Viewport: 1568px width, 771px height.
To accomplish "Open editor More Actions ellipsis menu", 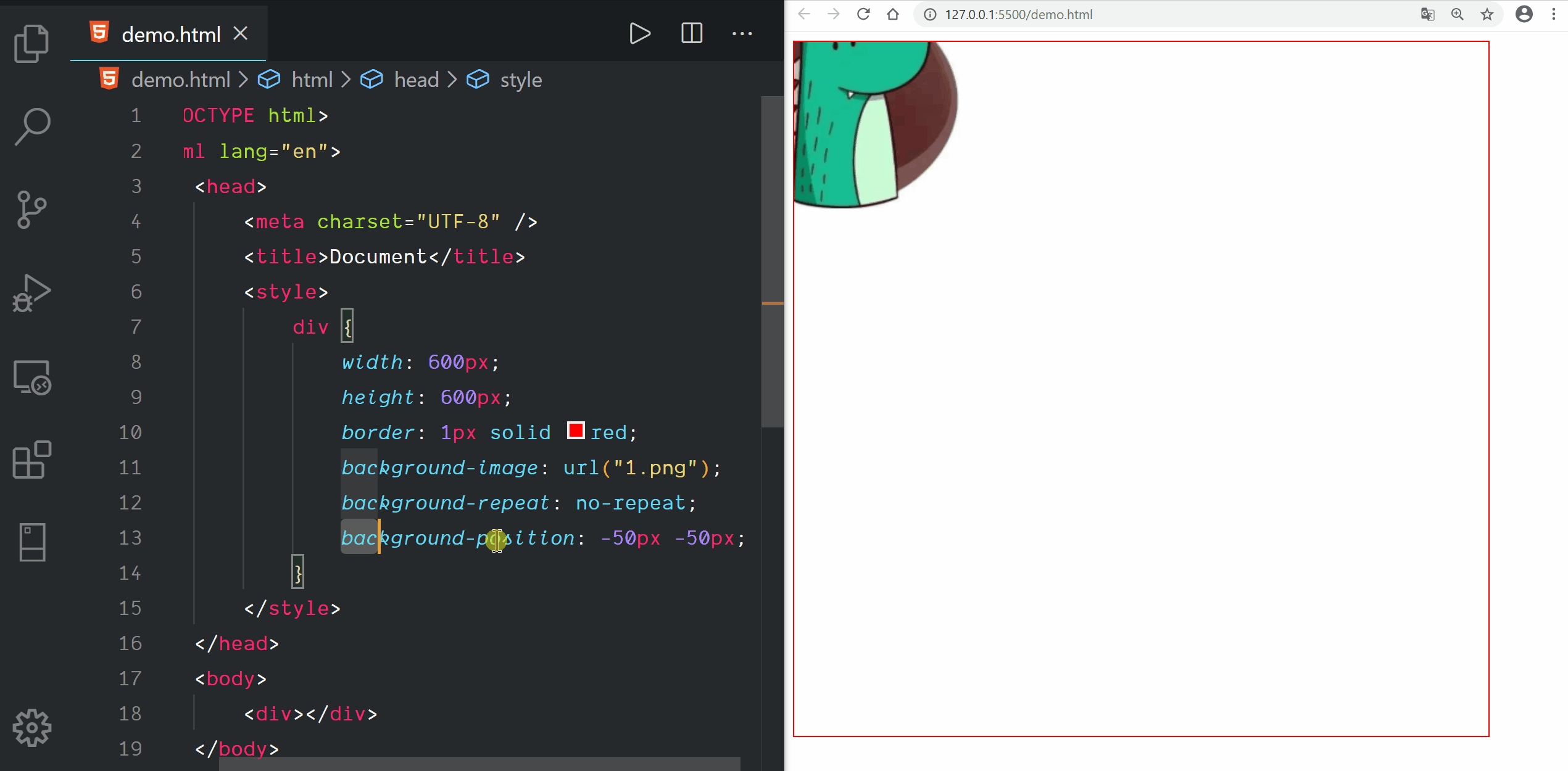I will 742,33.
